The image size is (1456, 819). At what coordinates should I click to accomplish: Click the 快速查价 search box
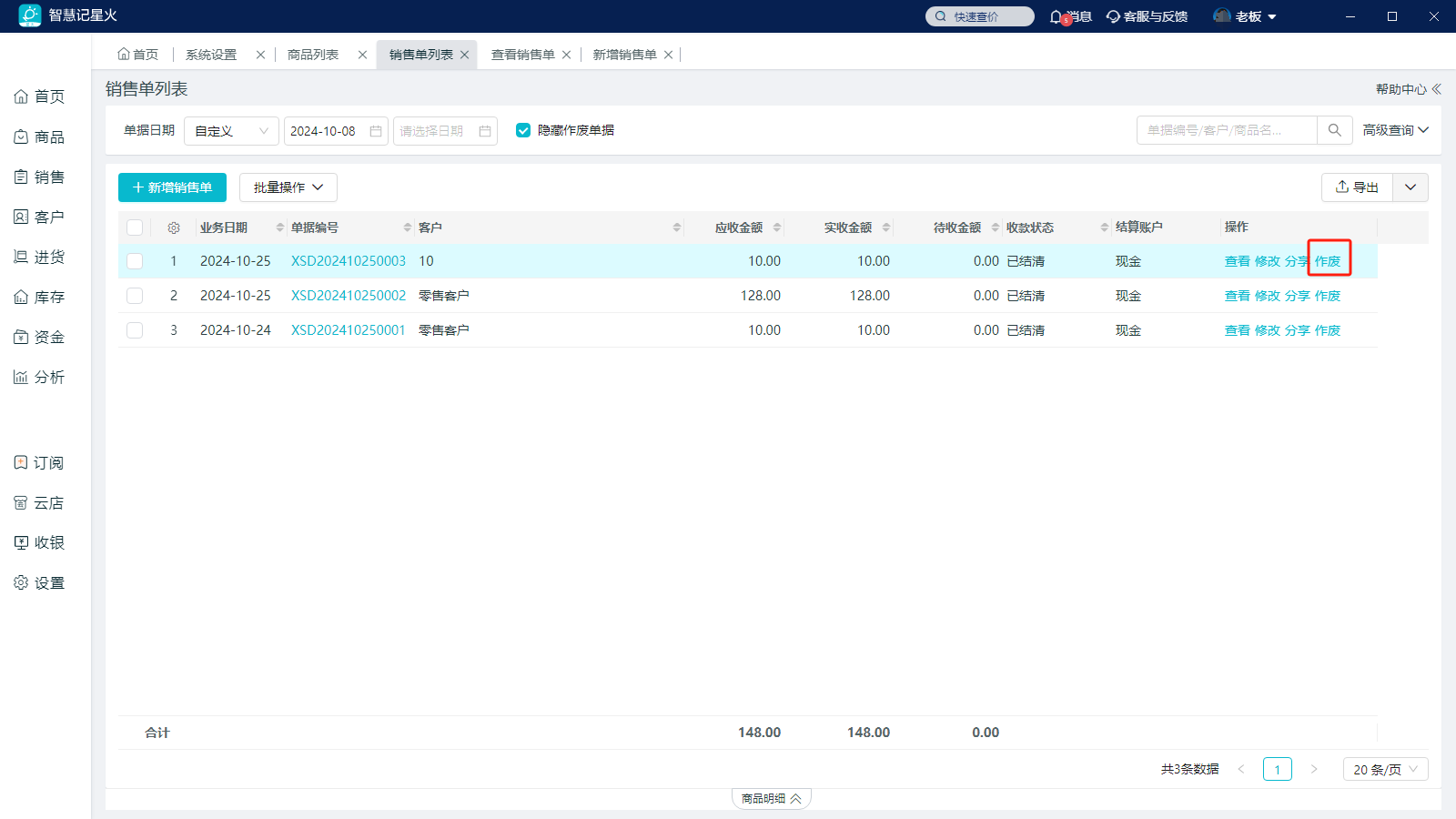(980, 16)
